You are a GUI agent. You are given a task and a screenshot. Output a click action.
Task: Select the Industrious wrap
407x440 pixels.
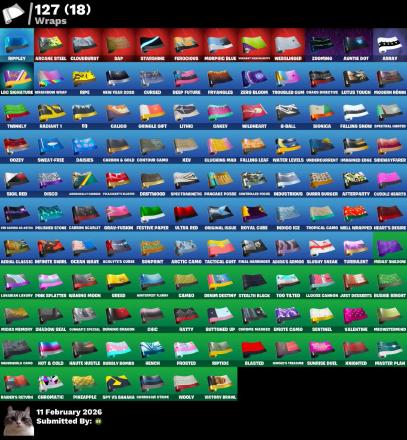[x=288, y=181]
